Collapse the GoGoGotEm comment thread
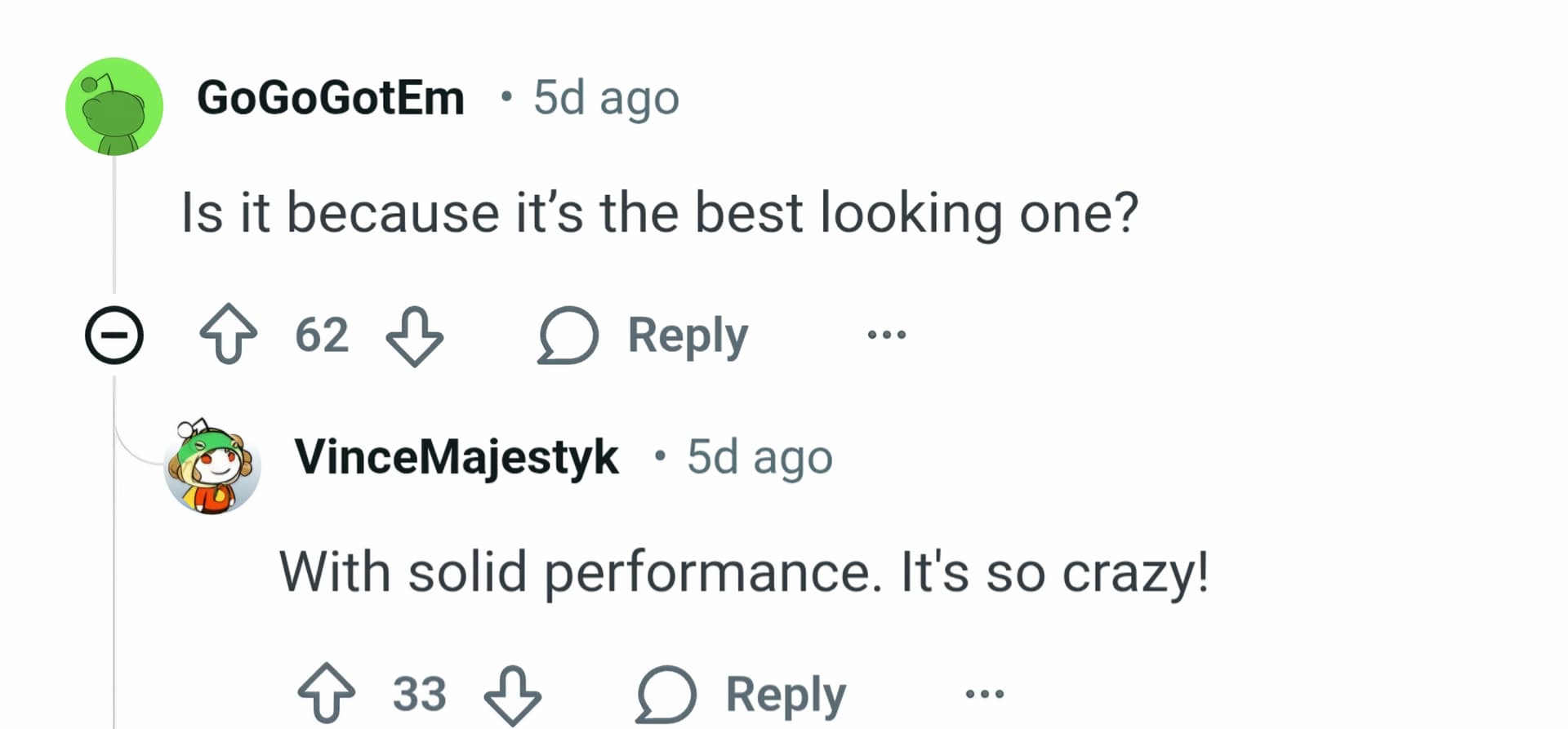The image size is (1568, 729). click(x=114, y=335)
